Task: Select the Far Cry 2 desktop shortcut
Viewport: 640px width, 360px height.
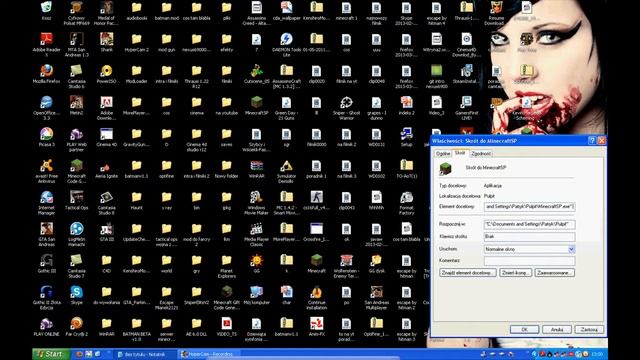Action: click(x=77, y=327)
